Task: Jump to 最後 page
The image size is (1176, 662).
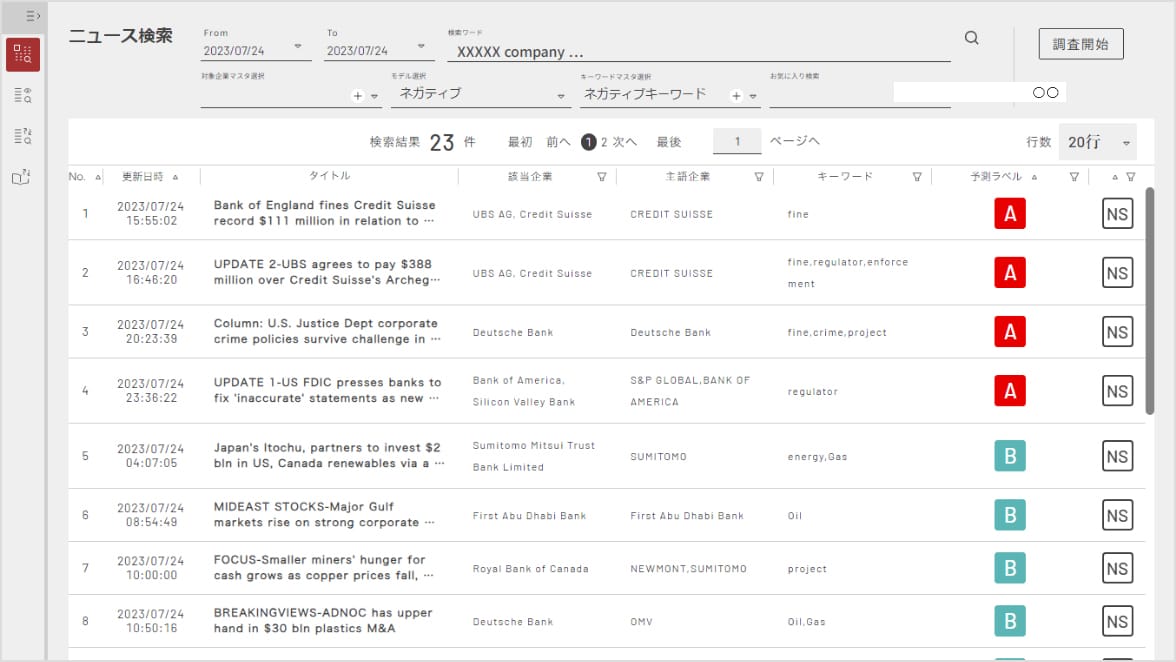Action: coord(669,142)
